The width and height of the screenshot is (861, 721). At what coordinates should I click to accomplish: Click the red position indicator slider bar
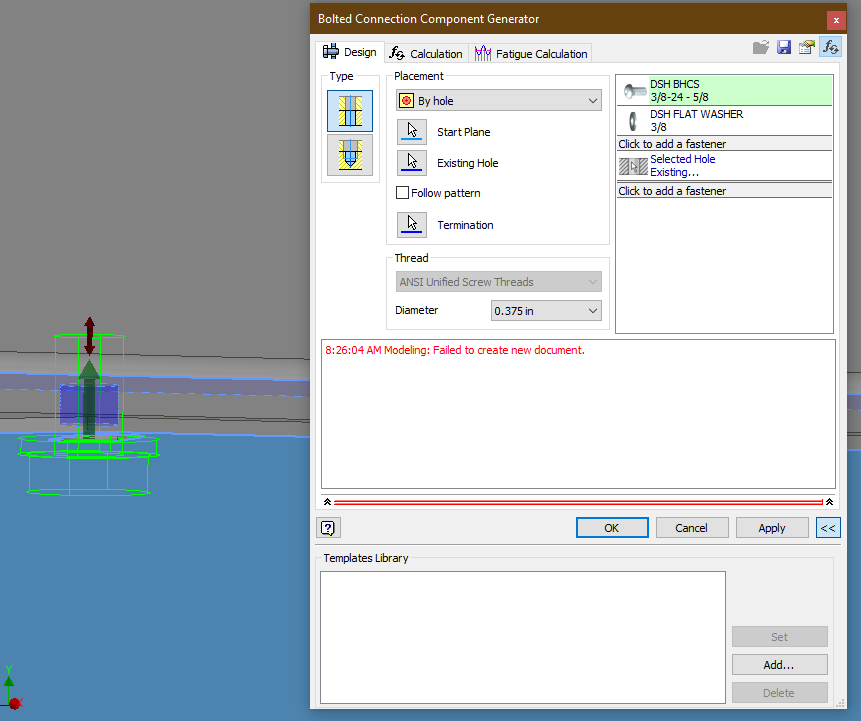578,501
